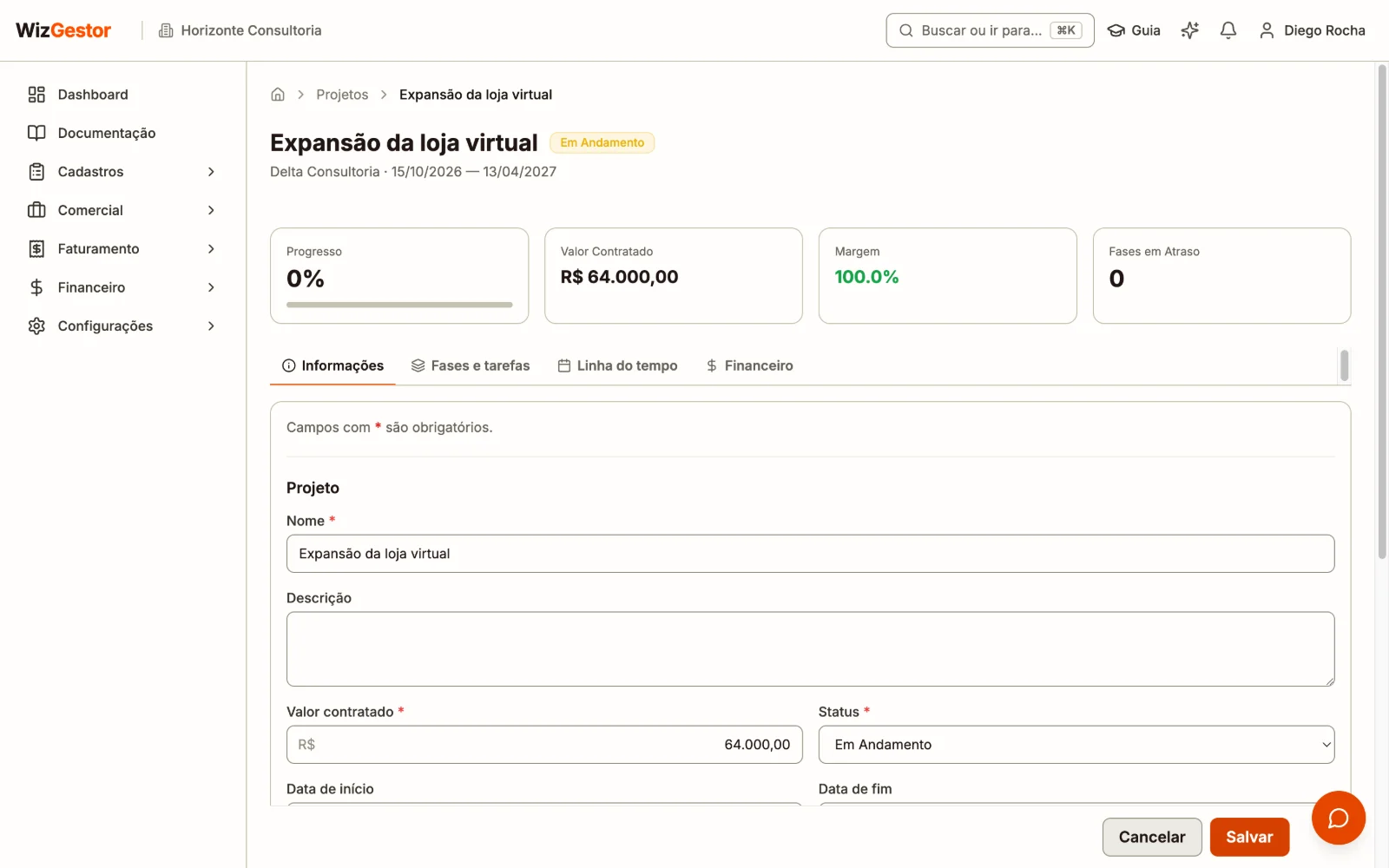Viewport: 1389px width, 868px height.
Task: Expand the Cadastros submenu chevron
Action: [211, 172]
